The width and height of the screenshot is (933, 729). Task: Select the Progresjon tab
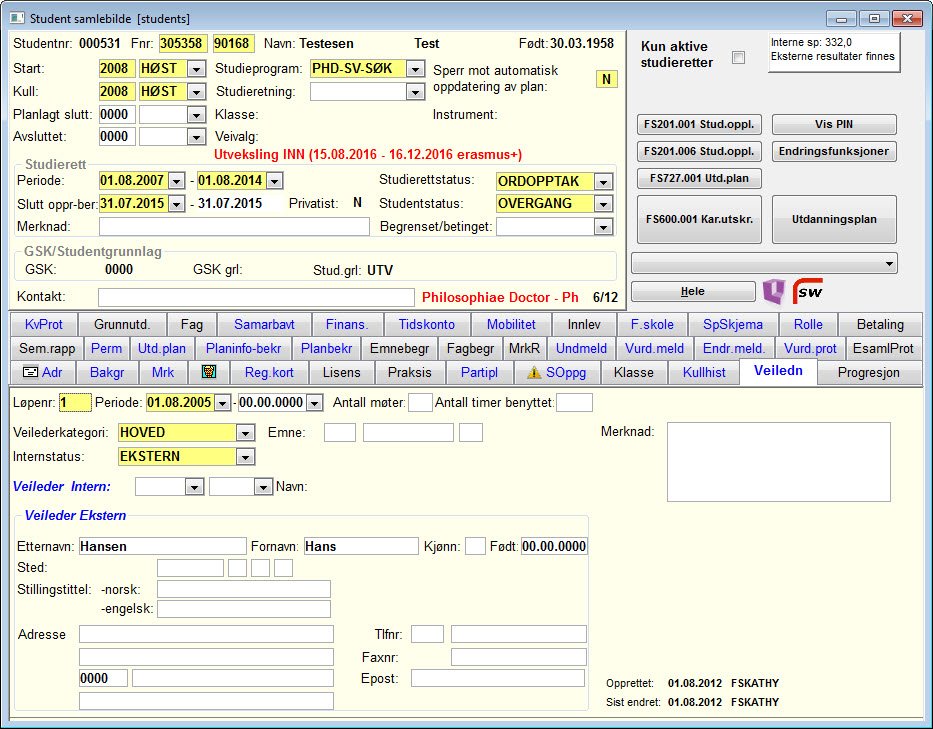869,373
